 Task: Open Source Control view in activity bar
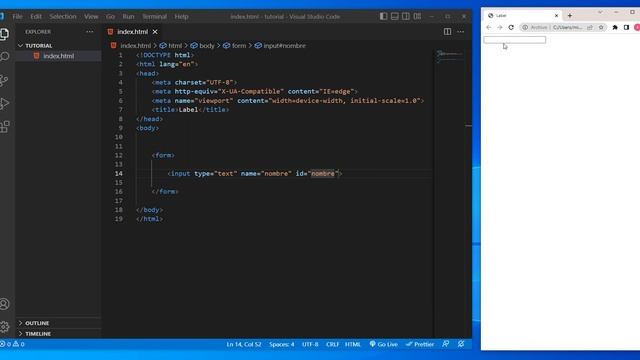tap(4, 80)
